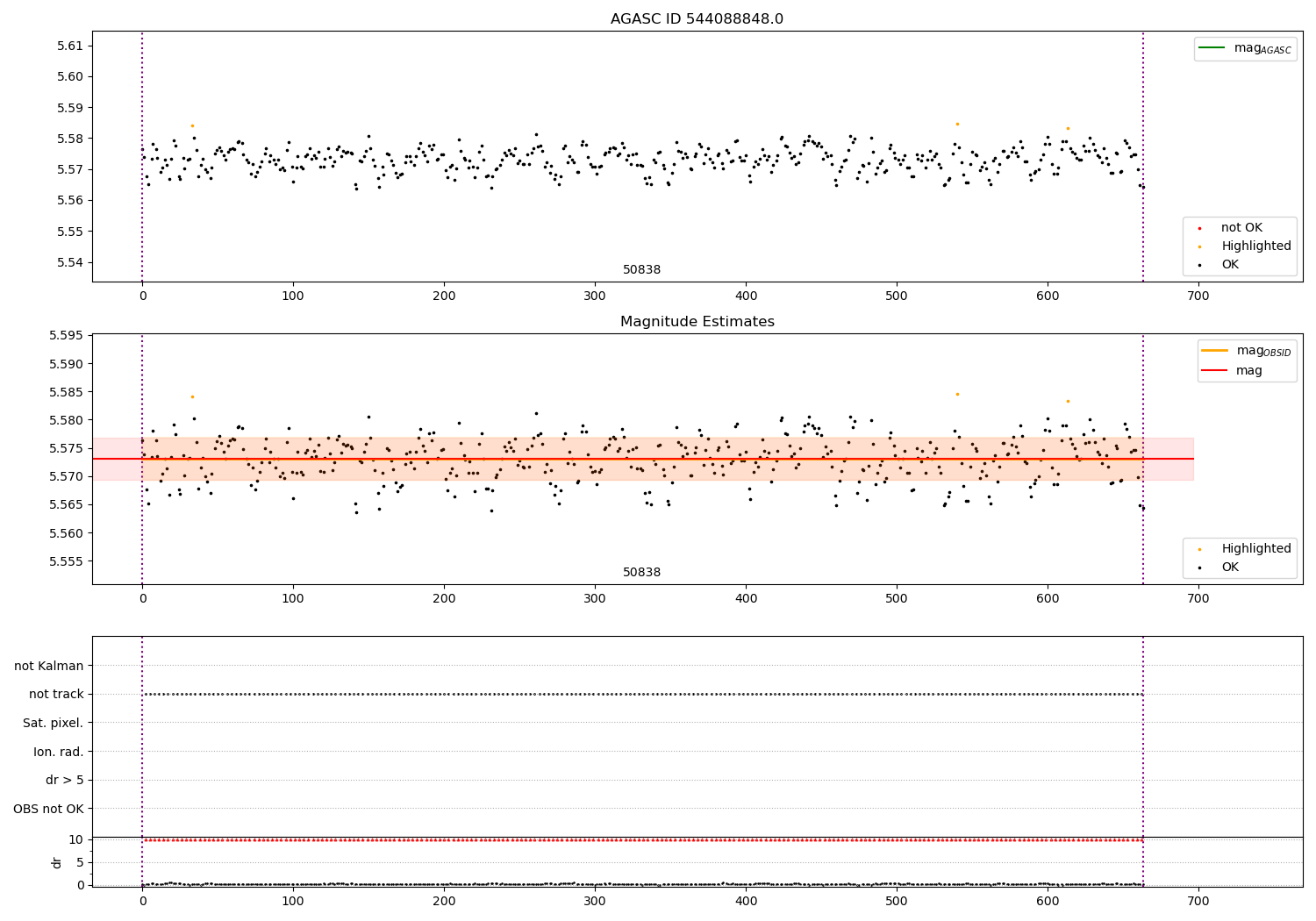This screenshot has height=921, width=1316.
Task: Click the 5.54 y-axis tick label
Action: coord(70,262)
